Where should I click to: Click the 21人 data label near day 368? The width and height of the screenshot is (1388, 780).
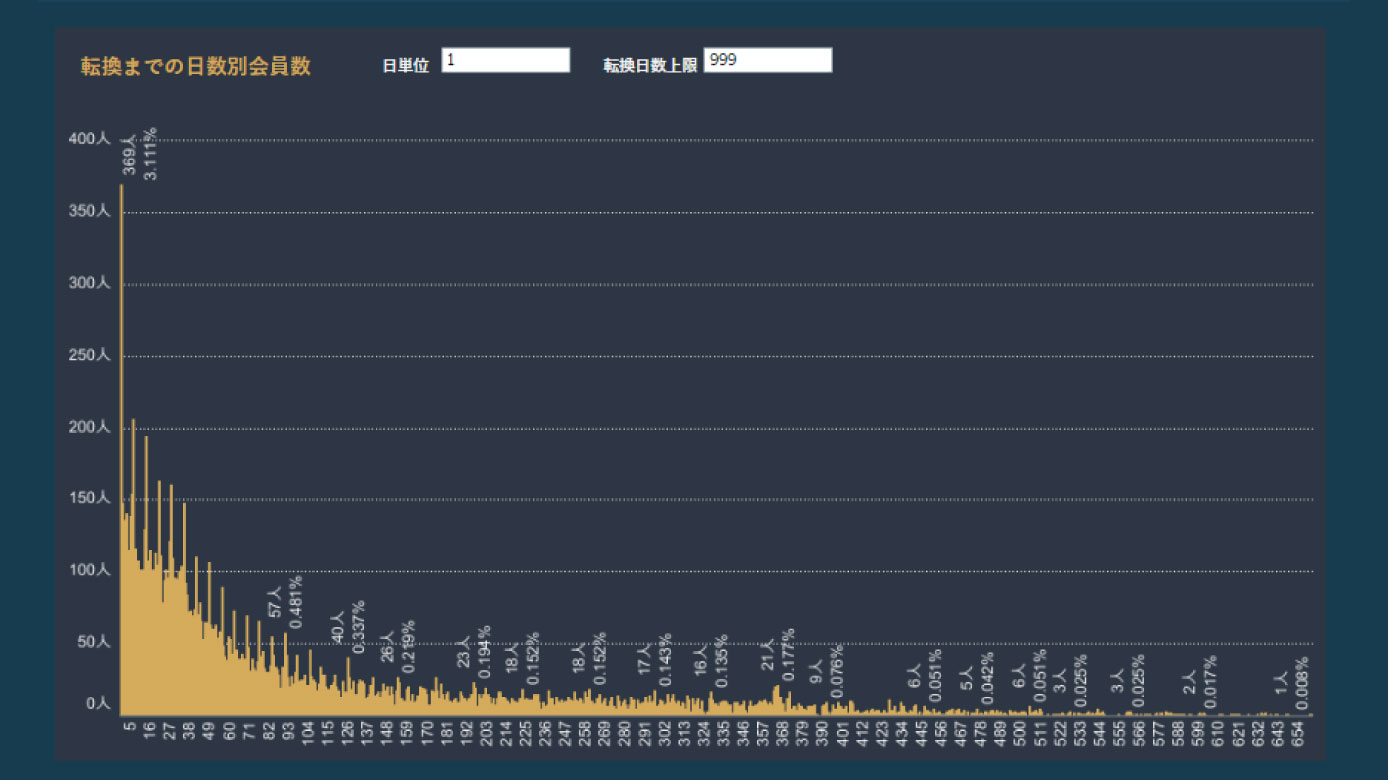tap(768, 655)
